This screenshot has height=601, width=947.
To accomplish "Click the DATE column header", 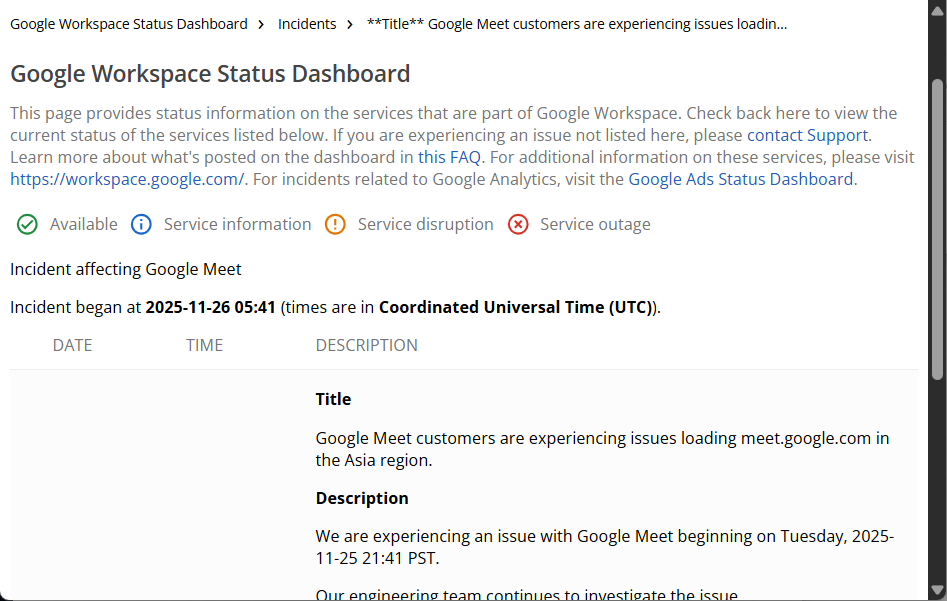I will coord(72,344).
